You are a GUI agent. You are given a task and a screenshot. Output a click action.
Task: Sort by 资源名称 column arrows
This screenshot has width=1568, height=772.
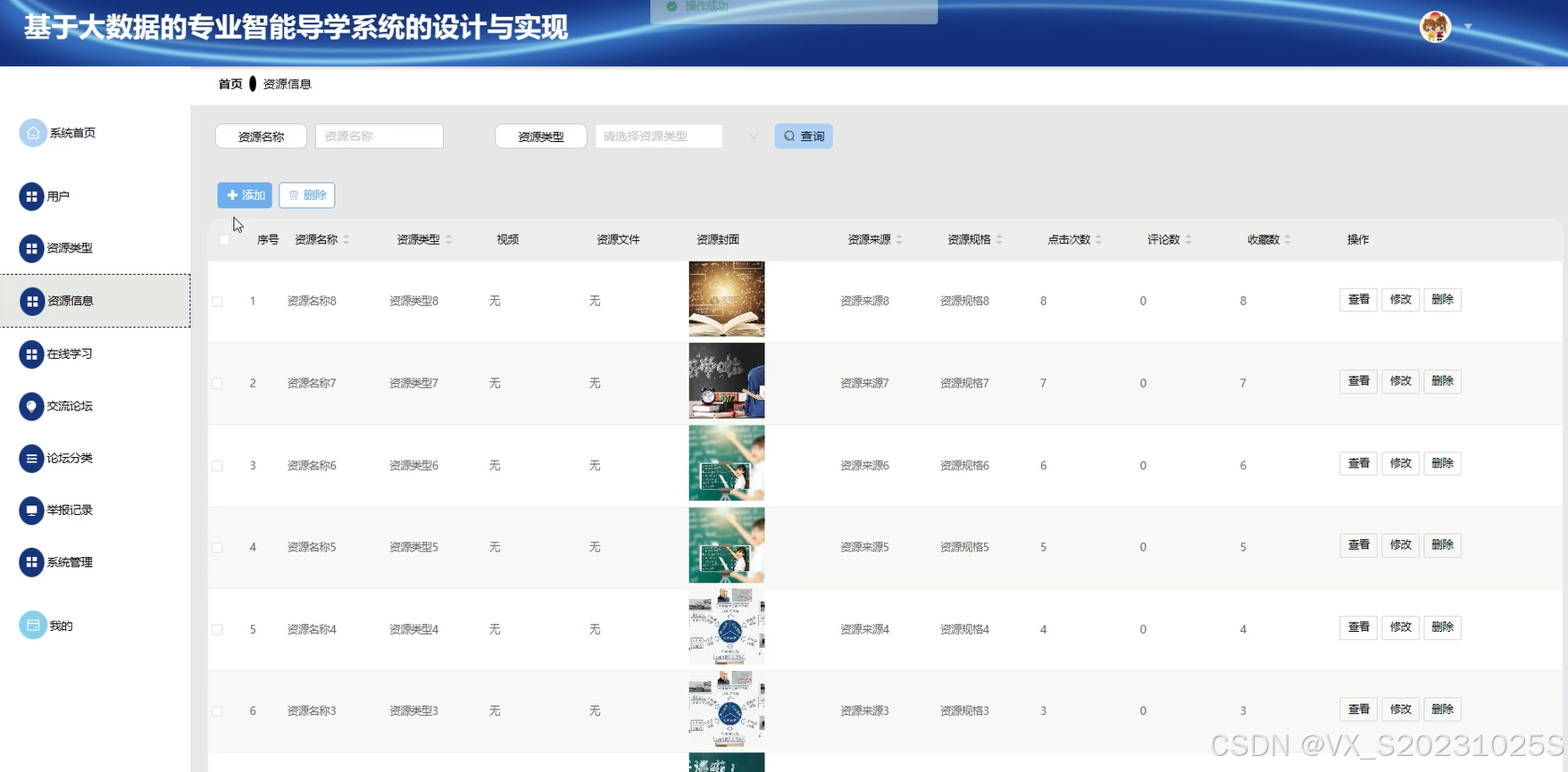(346, 239)
